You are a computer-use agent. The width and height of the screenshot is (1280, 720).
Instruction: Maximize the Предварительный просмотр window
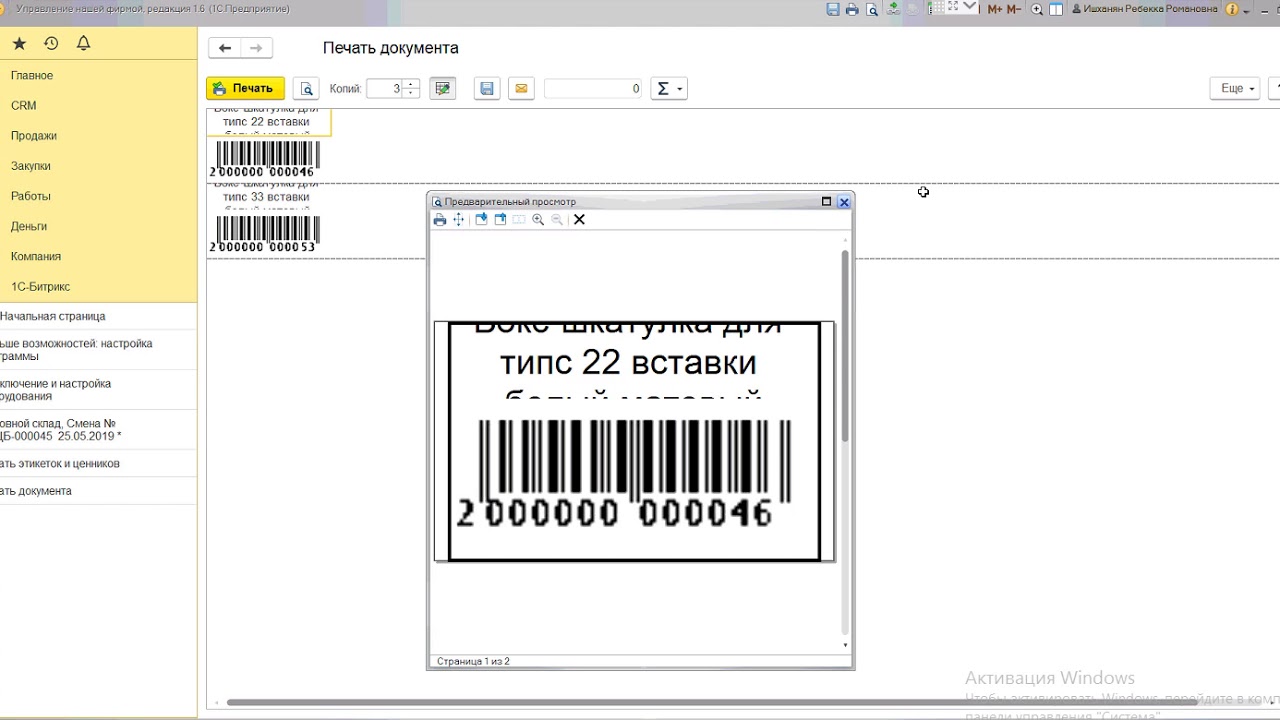click(826, 202)
